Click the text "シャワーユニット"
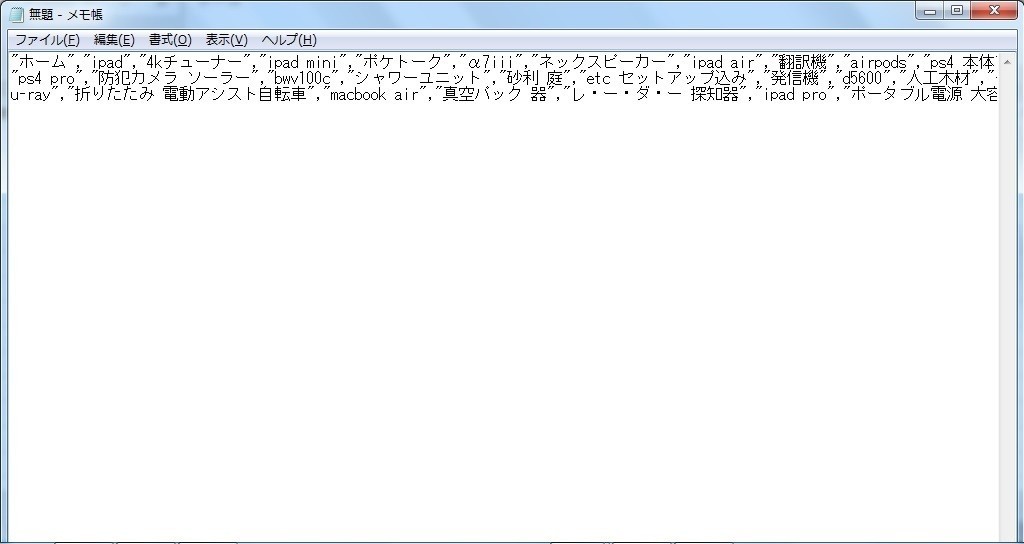The image size is (1024, 544). (x=418, y=79)
